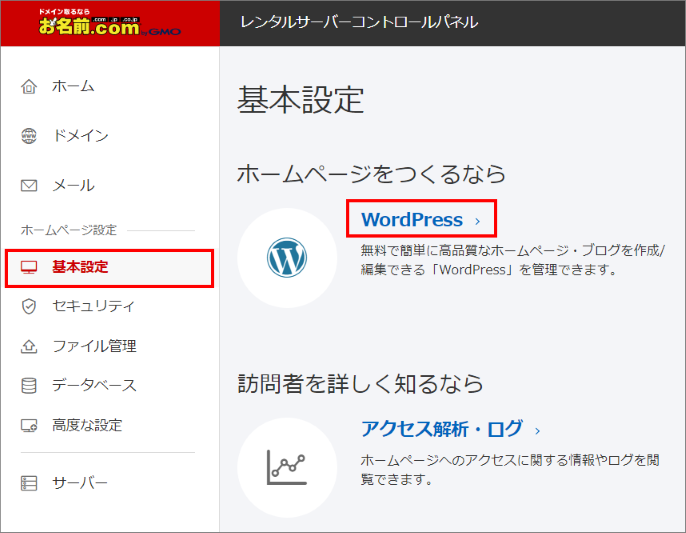Open the データベース menu item
This screenshot has height=533, width=686.
tap(94, 386)
